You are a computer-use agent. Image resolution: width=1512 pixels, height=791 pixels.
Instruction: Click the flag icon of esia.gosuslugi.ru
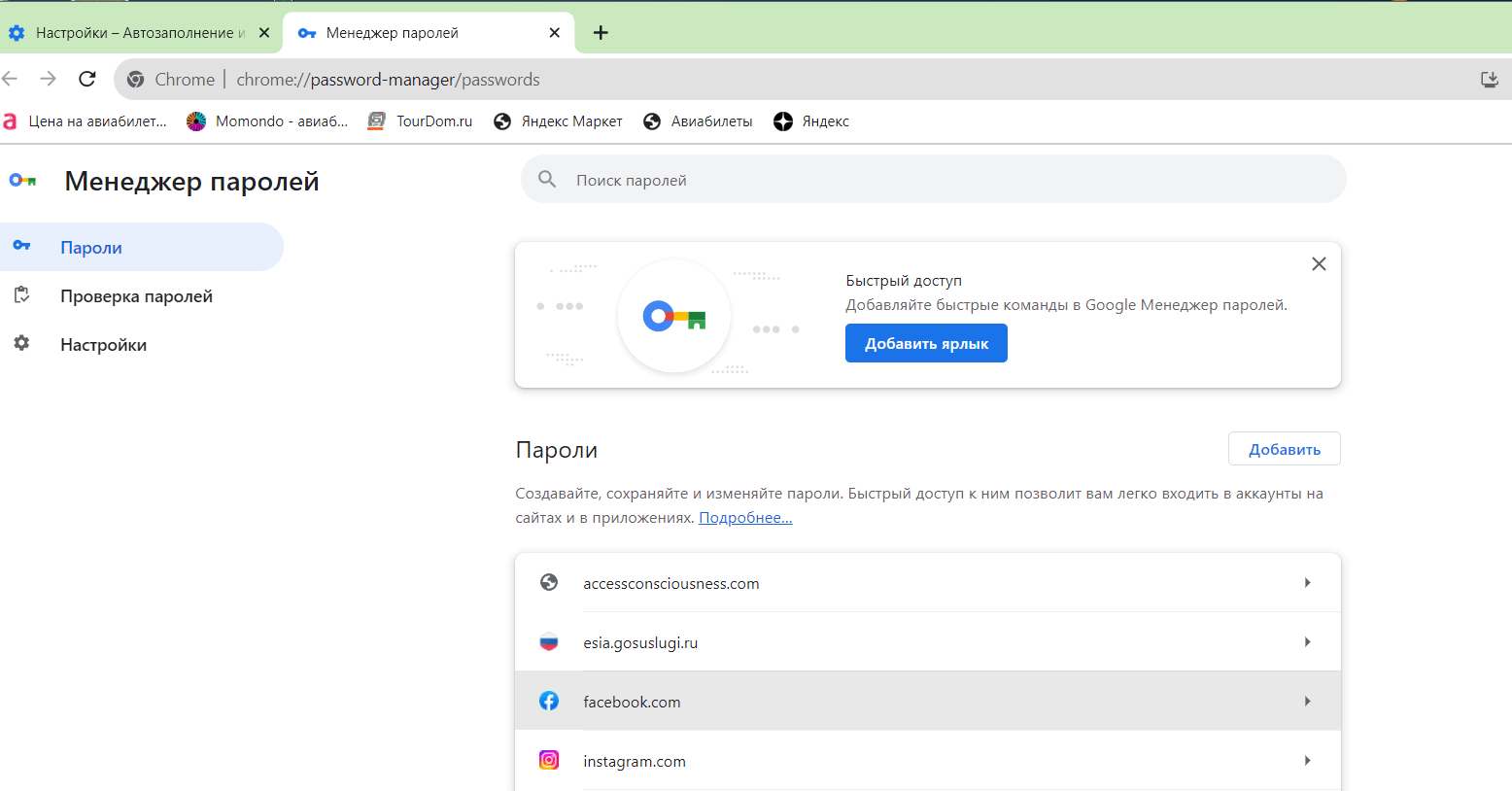549,641
